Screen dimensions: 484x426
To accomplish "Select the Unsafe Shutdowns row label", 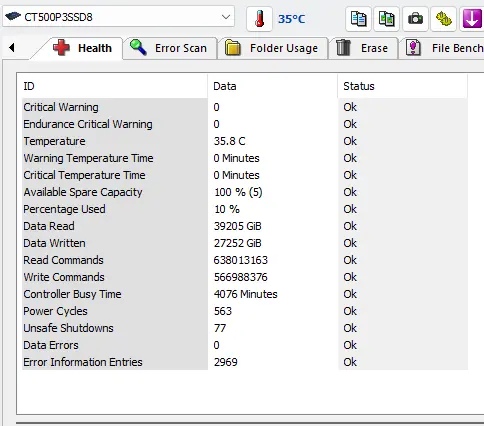I will point(68,328).
